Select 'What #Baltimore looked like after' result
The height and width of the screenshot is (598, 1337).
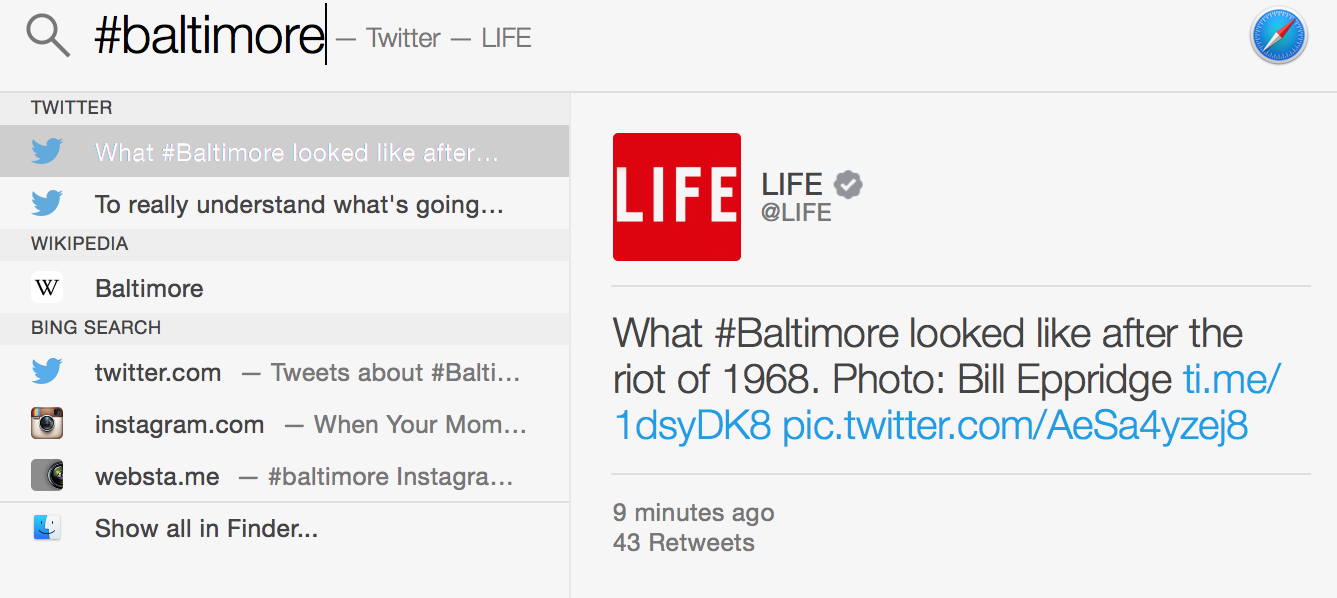tap(296, 152)
